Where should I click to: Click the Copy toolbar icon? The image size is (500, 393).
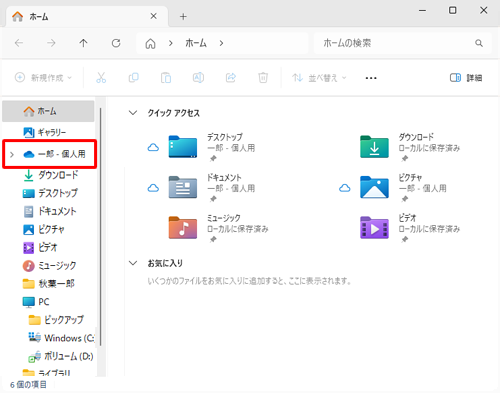pos(133,78)
